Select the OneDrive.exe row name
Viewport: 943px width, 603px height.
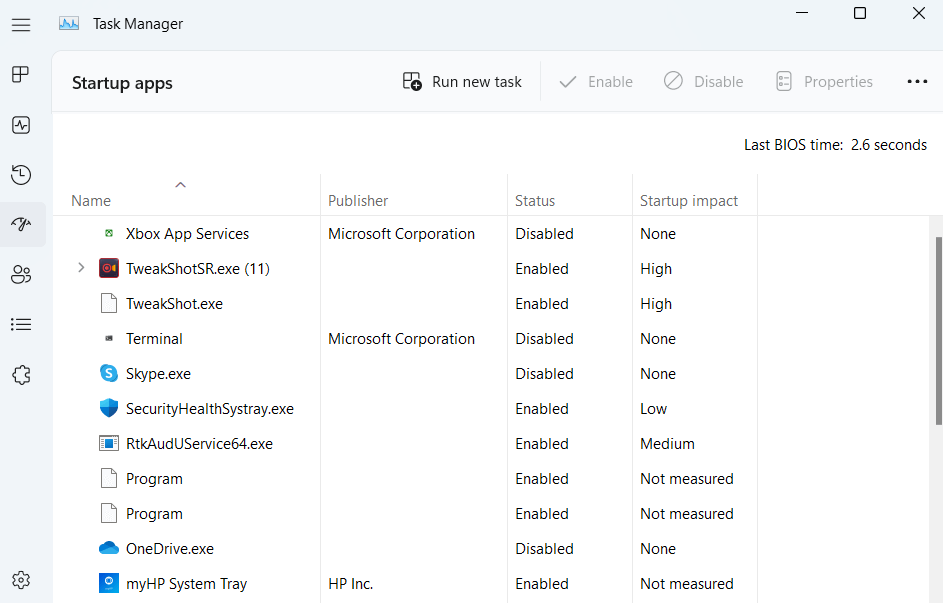(x=170, y=549)
